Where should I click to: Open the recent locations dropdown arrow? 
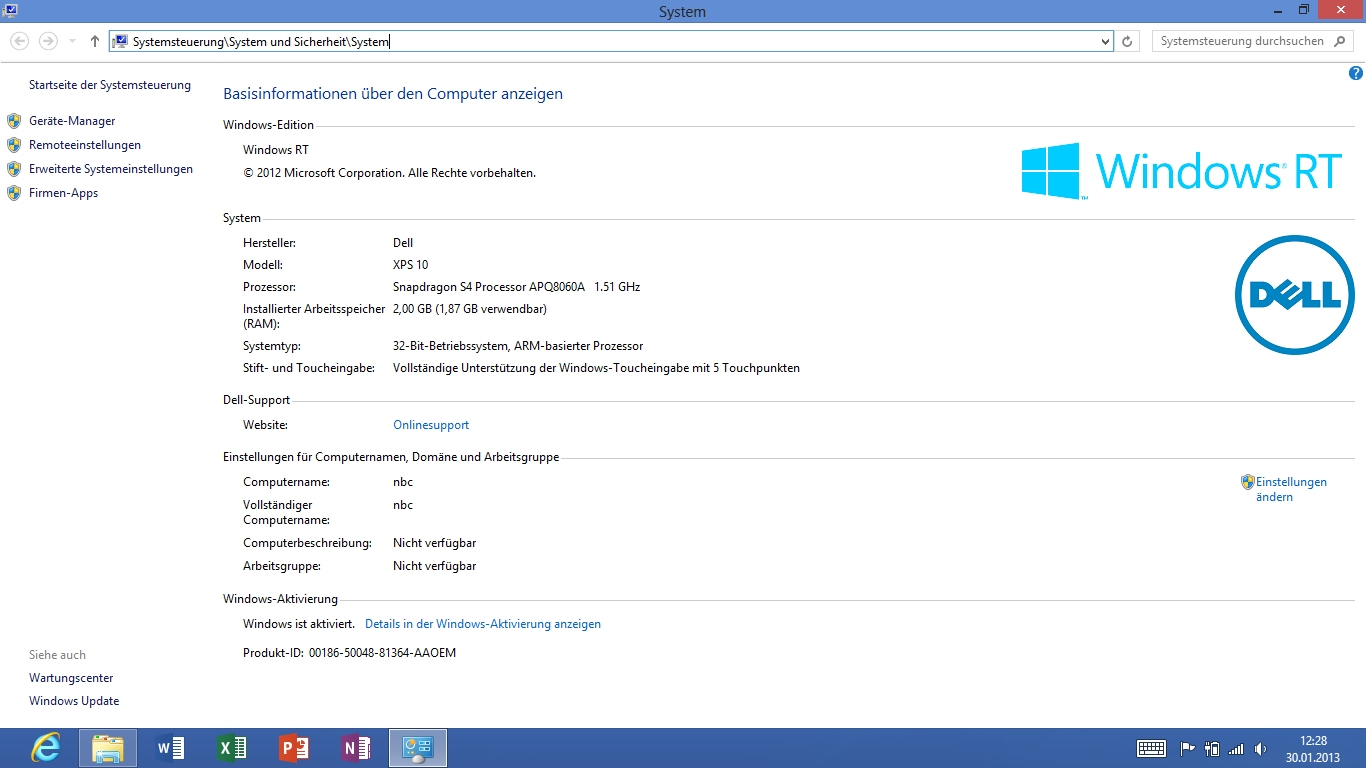click(x=72, y=41)
